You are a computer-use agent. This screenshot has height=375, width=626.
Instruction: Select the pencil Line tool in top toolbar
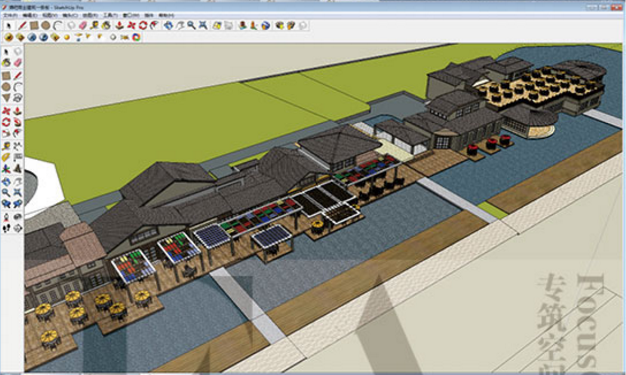coord(22,26)
